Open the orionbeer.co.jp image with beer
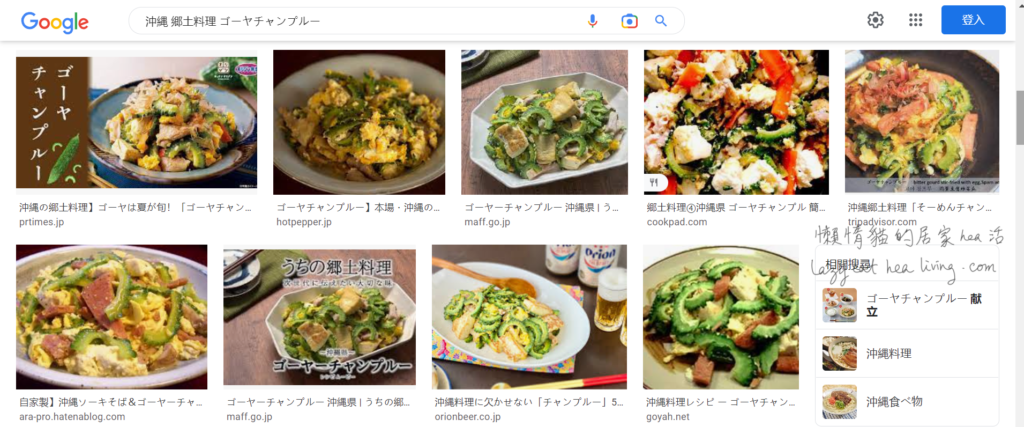This screenshot has width=1024, height=427. [x=529, y=317]
